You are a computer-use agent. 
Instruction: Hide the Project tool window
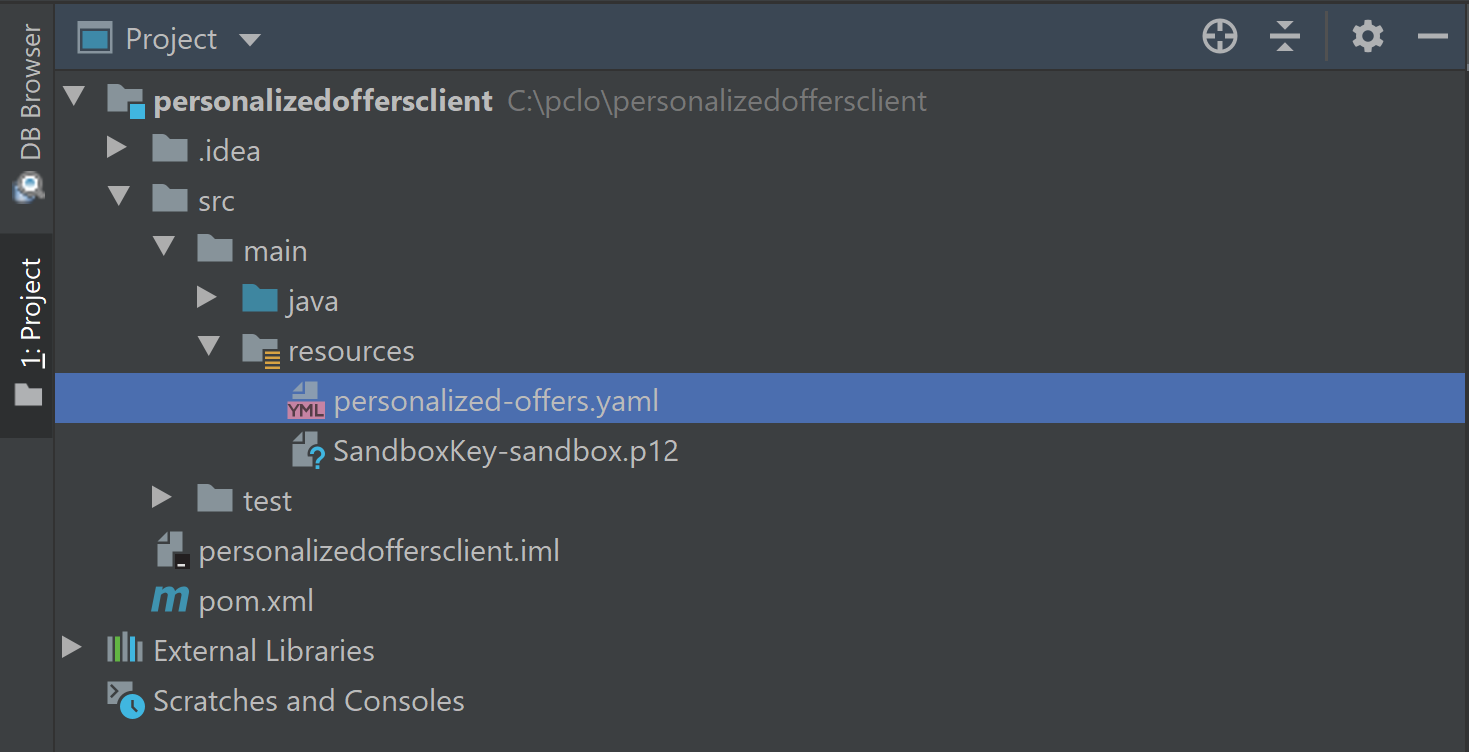click(1432, 38)
